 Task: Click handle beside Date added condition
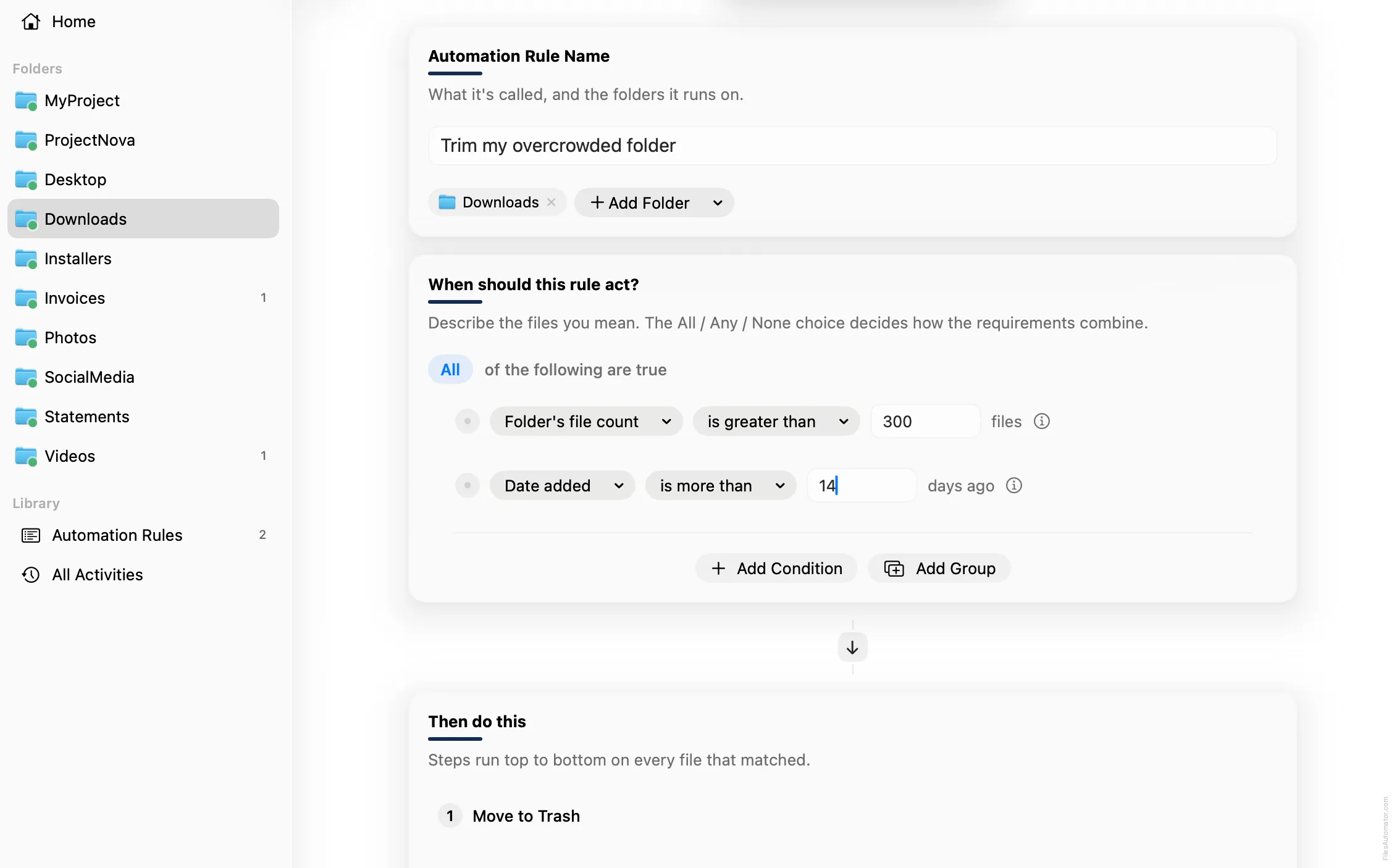click(x=468, y=486)
